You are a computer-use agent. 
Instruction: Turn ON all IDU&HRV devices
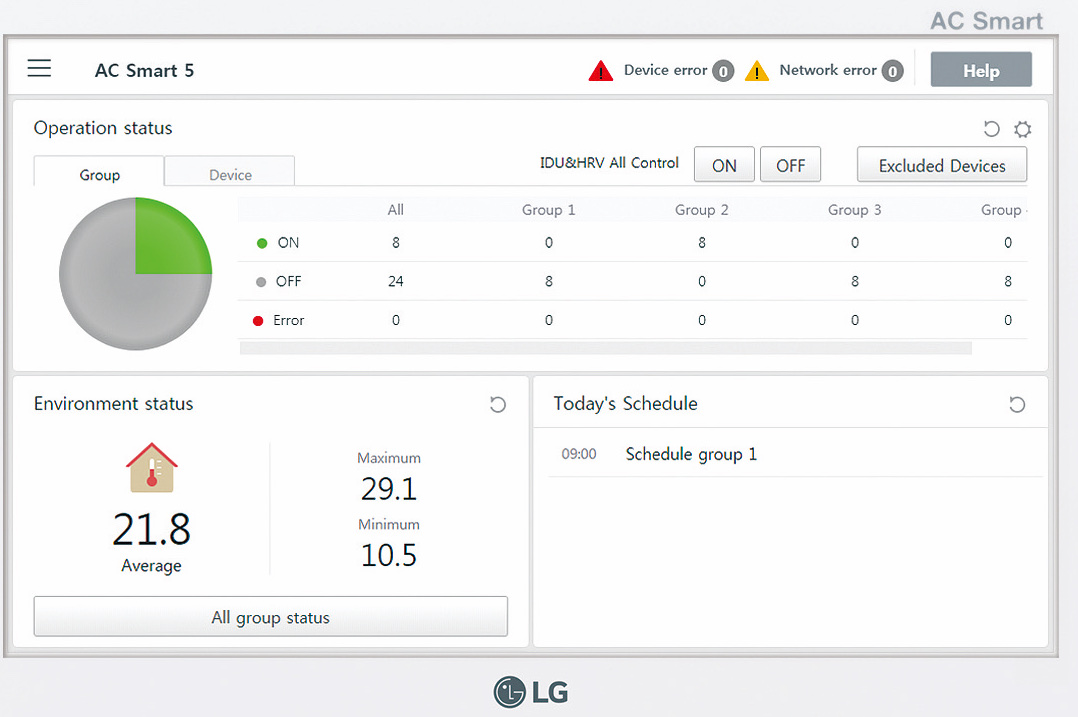coord(724,166)
